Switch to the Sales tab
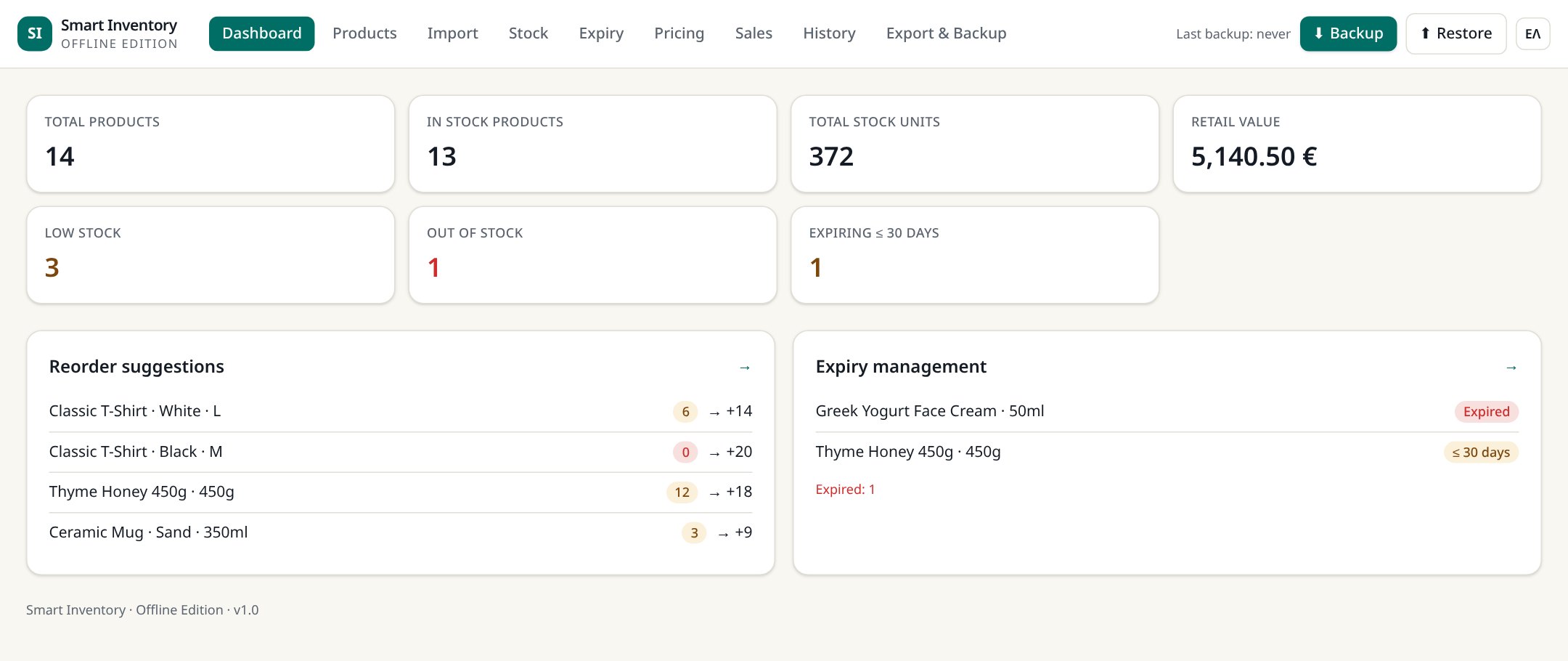 pyautogui.click(x=754, y=33)
